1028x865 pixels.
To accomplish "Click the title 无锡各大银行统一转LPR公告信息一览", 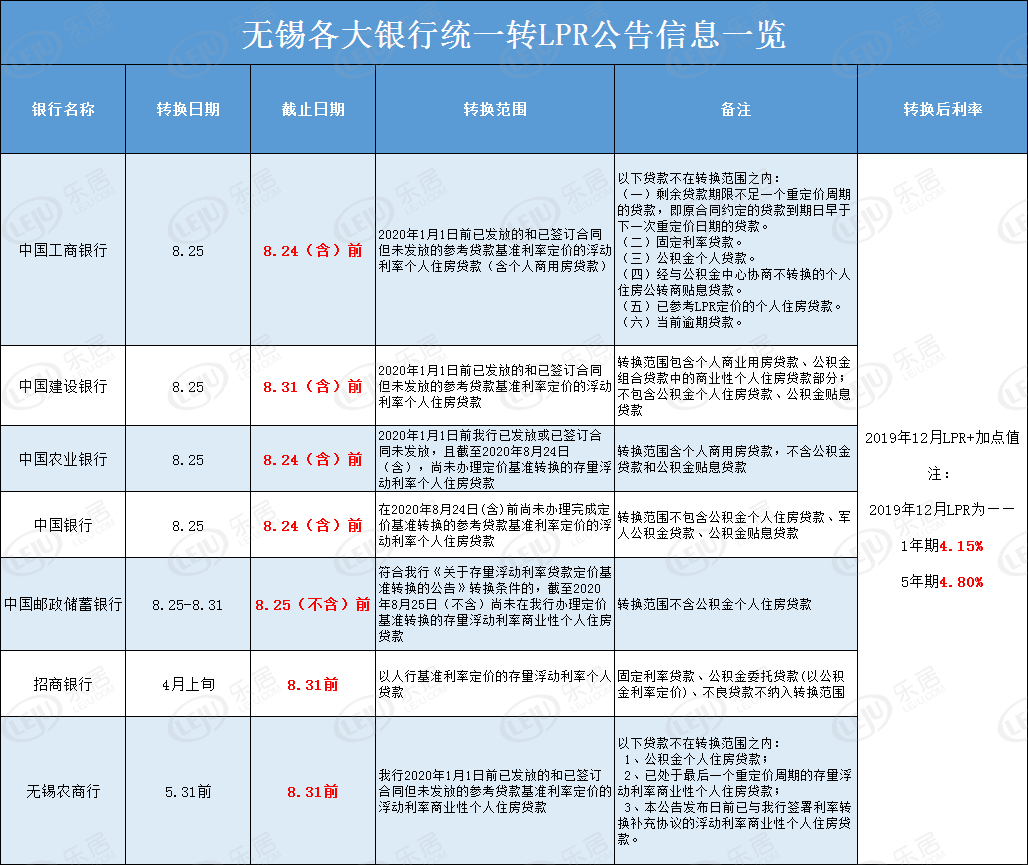I will (513, 30).
